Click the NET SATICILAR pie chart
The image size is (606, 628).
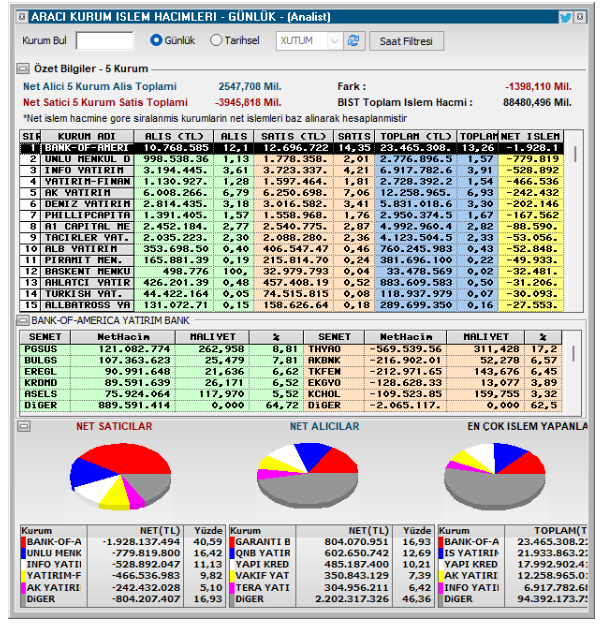coord(121,476)
